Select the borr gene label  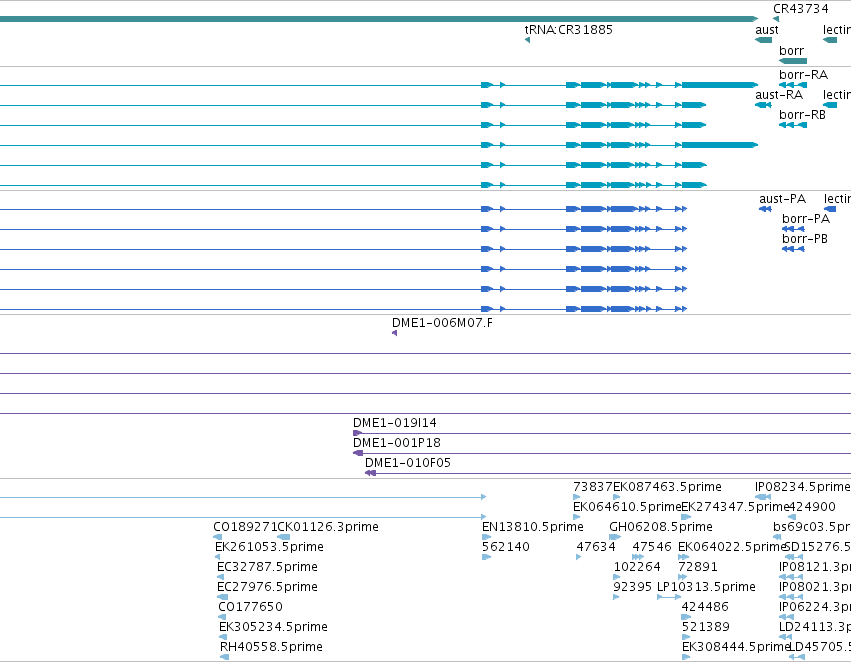coord(791,51)
